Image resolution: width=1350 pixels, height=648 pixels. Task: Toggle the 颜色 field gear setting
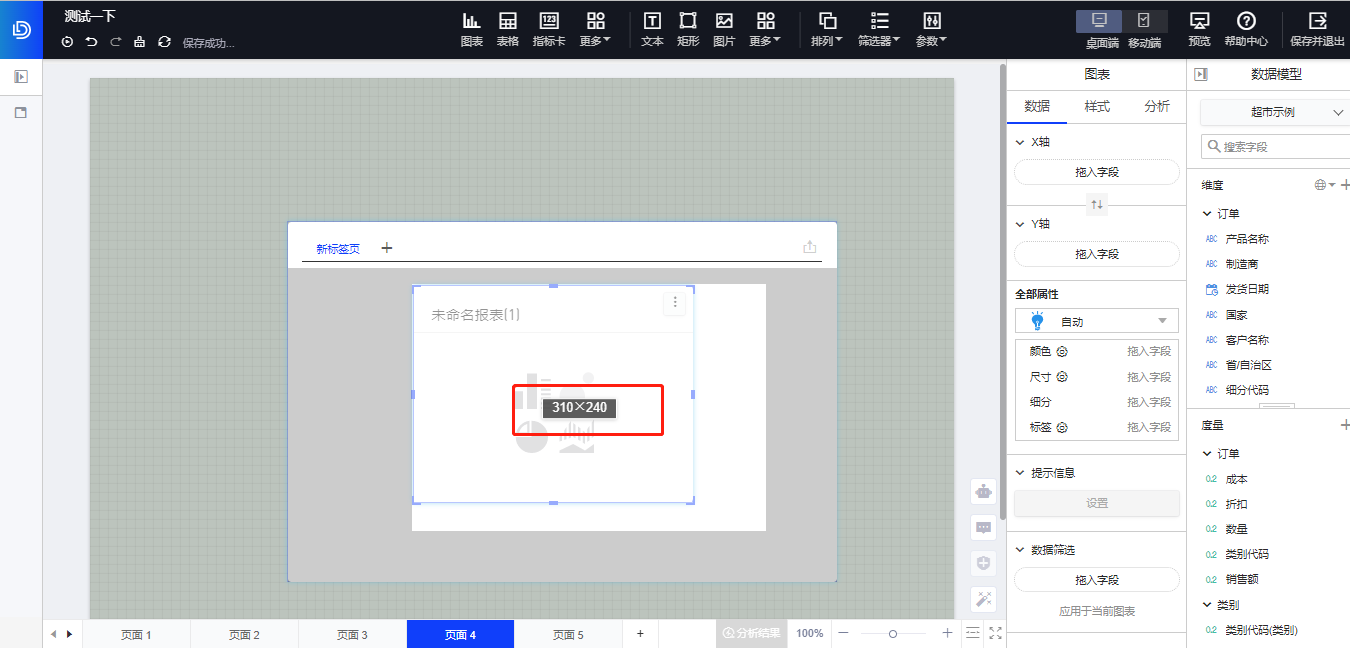tap(1064, 351)
